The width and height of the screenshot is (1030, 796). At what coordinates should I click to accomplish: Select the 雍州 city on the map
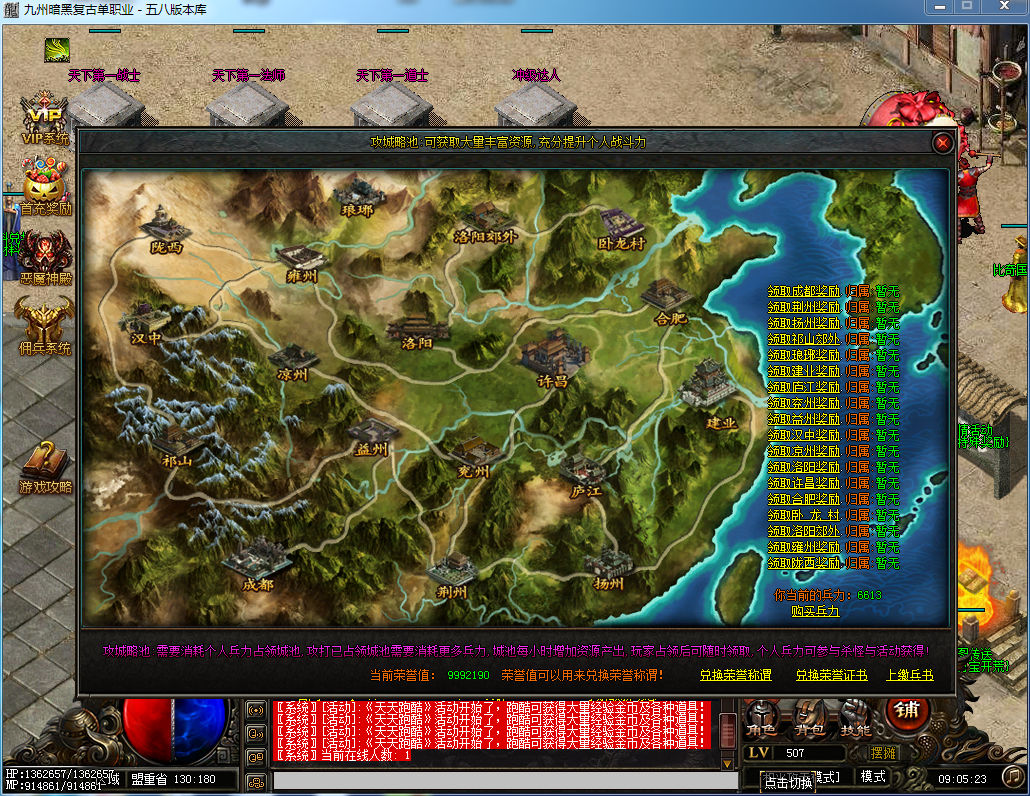tap(301, 263)
